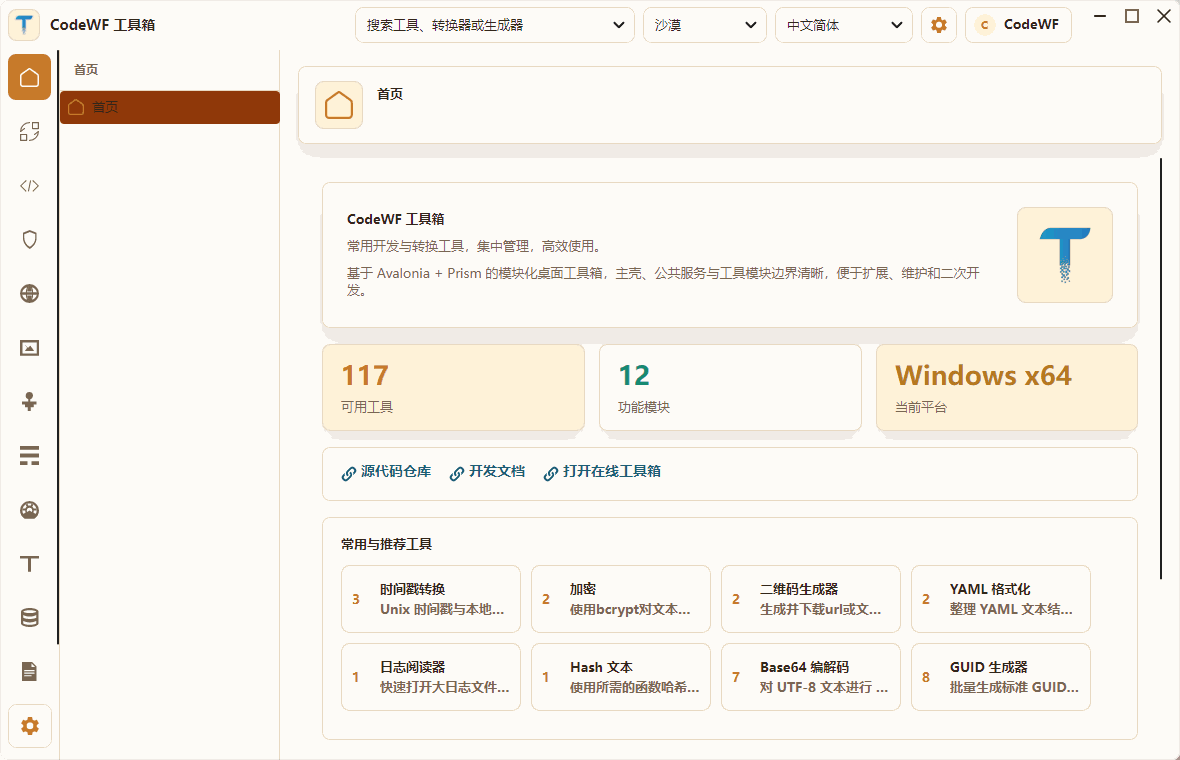This screenshot has width=1180, height=760.
Task: Open the GUID 生成器 tool card
Action: pos(1001,676)
